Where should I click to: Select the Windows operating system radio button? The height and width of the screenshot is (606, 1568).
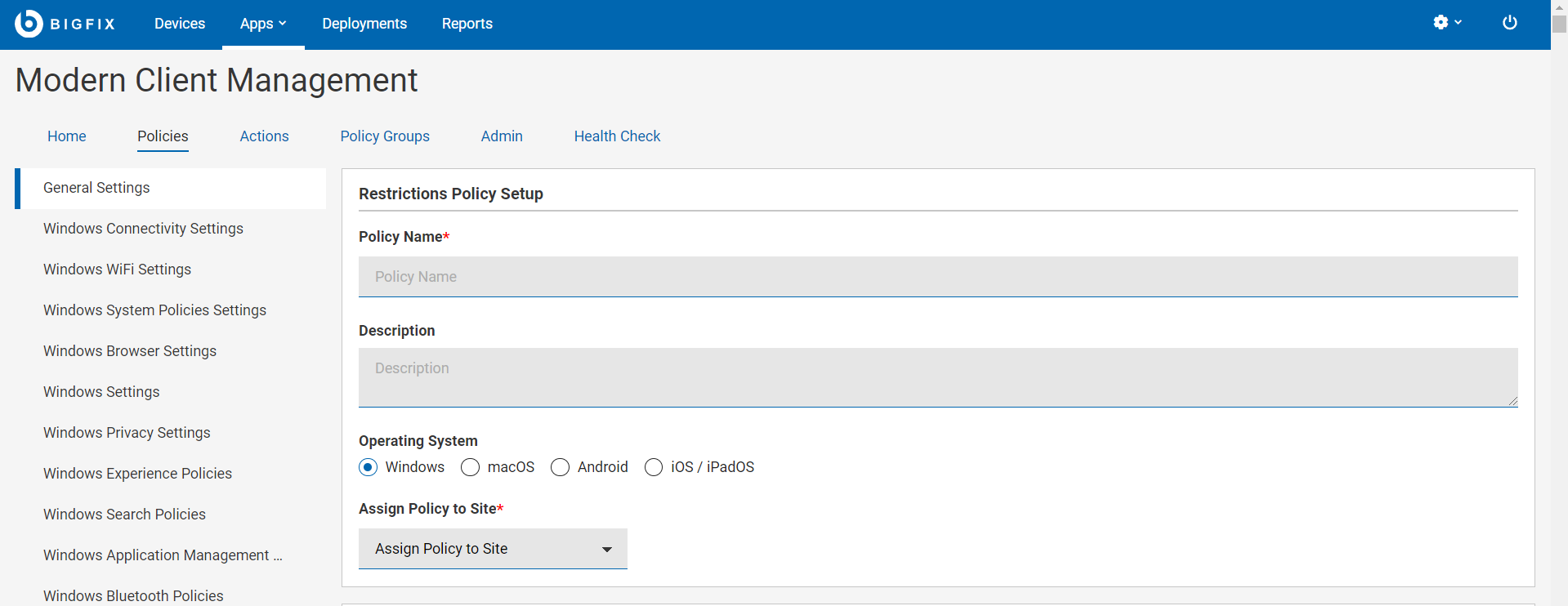[x=369, y=467]
